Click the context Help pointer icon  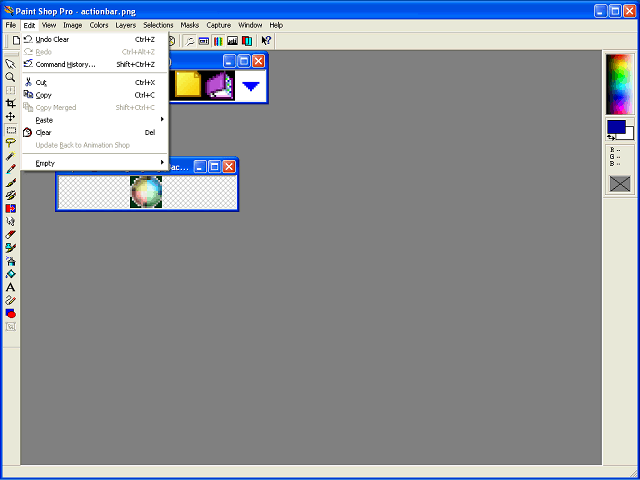(266, 41)
